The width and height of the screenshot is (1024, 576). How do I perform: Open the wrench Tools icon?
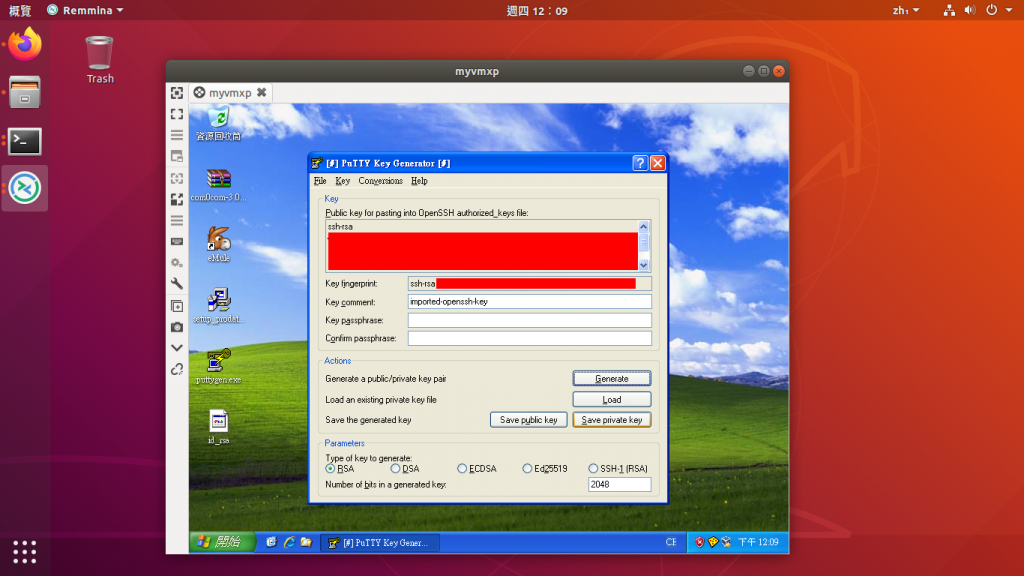pyautogui.click(x=177, y=283)
